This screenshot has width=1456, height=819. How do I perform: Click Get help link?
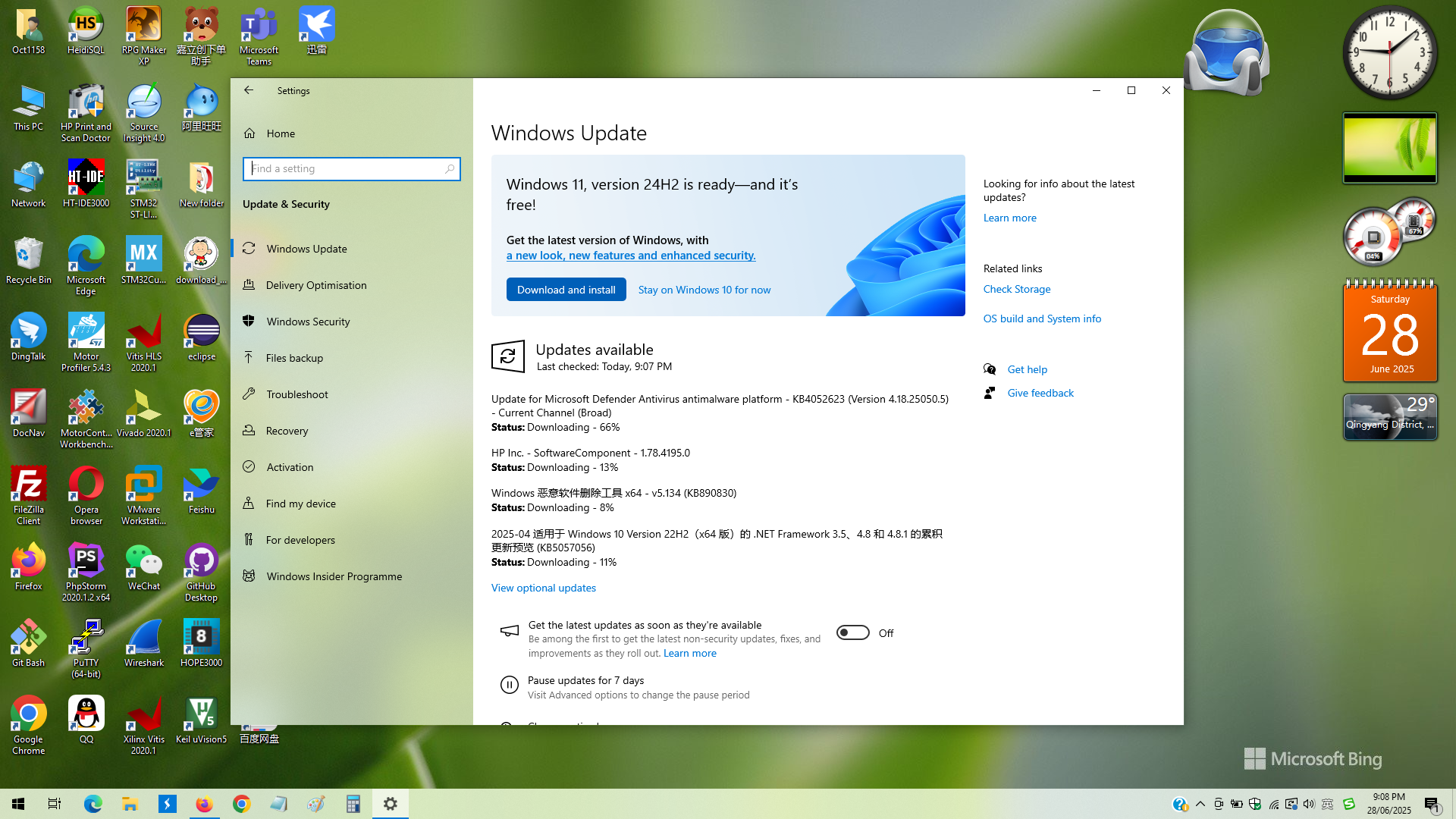pos(1027,369)
